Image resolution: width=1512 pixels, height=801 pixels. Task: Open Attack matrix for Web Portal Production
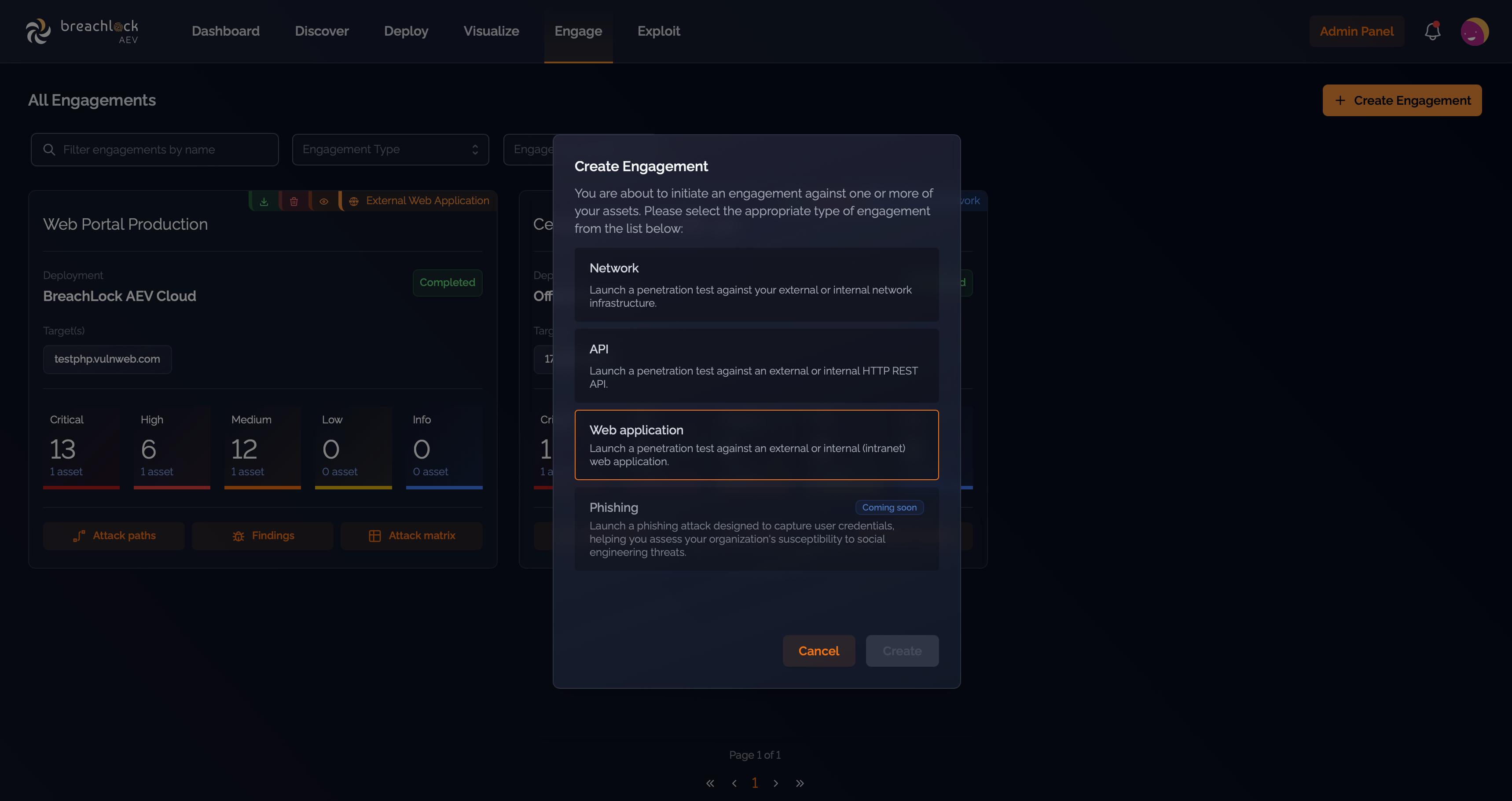(411, 536)
